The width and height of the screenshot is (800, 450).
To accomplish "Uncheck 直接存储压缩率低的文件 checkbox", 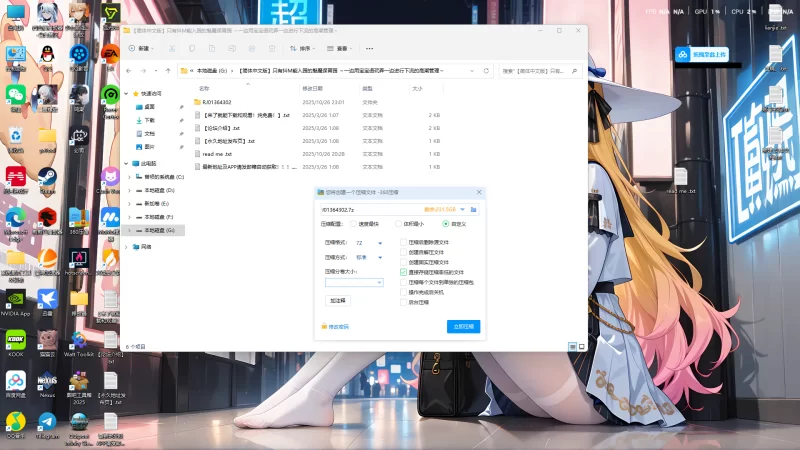I will [x=403, y=272].
